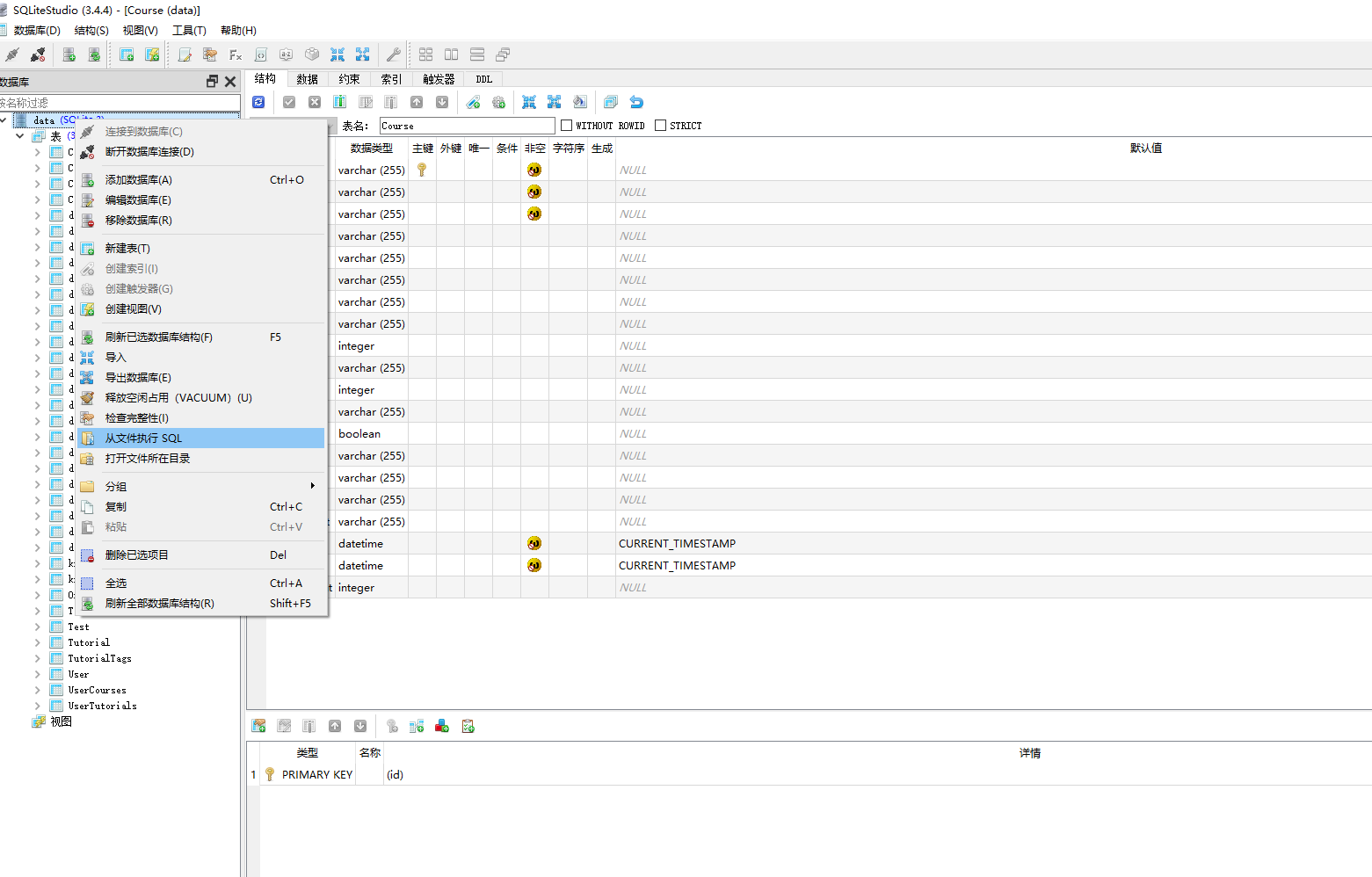Screen dimensions: 1372x877
Task: Open the 帮助(H) menu in the menu bar
Action: (x=238, y=30)
